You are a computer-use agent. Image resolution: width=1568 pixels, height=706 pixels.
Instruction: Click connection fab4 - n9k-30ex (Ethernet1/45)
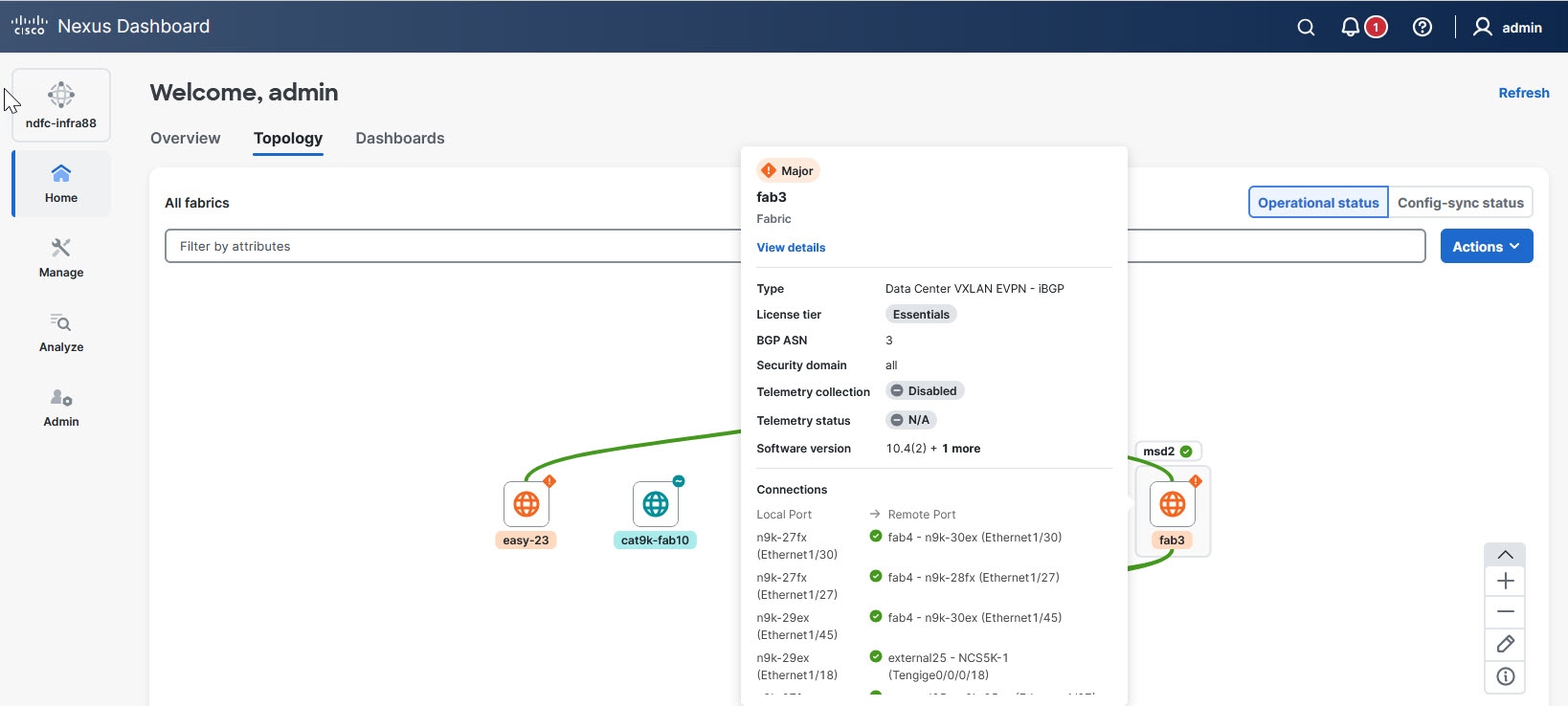(974, 618)
